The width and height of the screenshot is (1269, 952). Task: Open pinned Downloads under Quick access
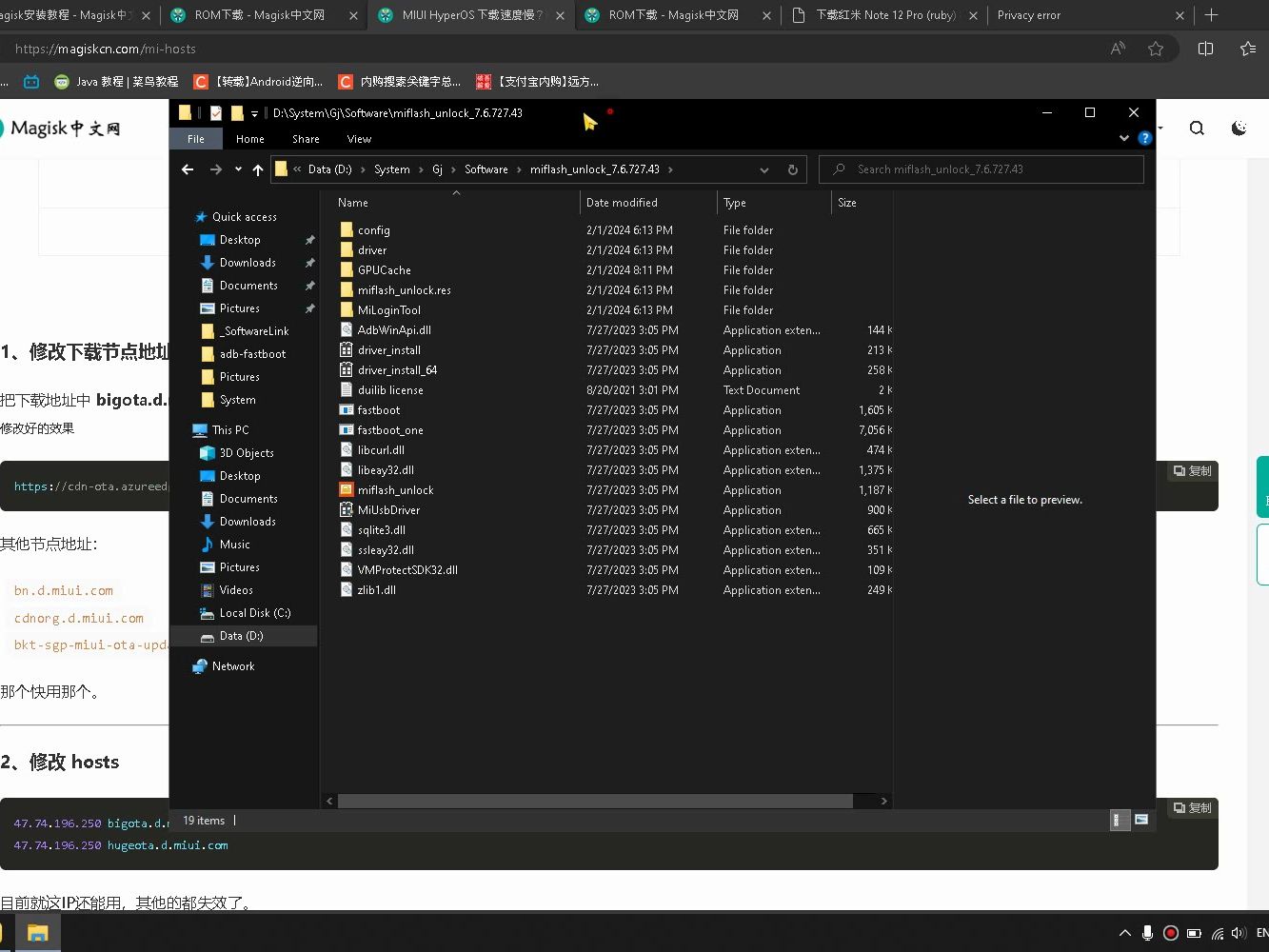point(248,263)
